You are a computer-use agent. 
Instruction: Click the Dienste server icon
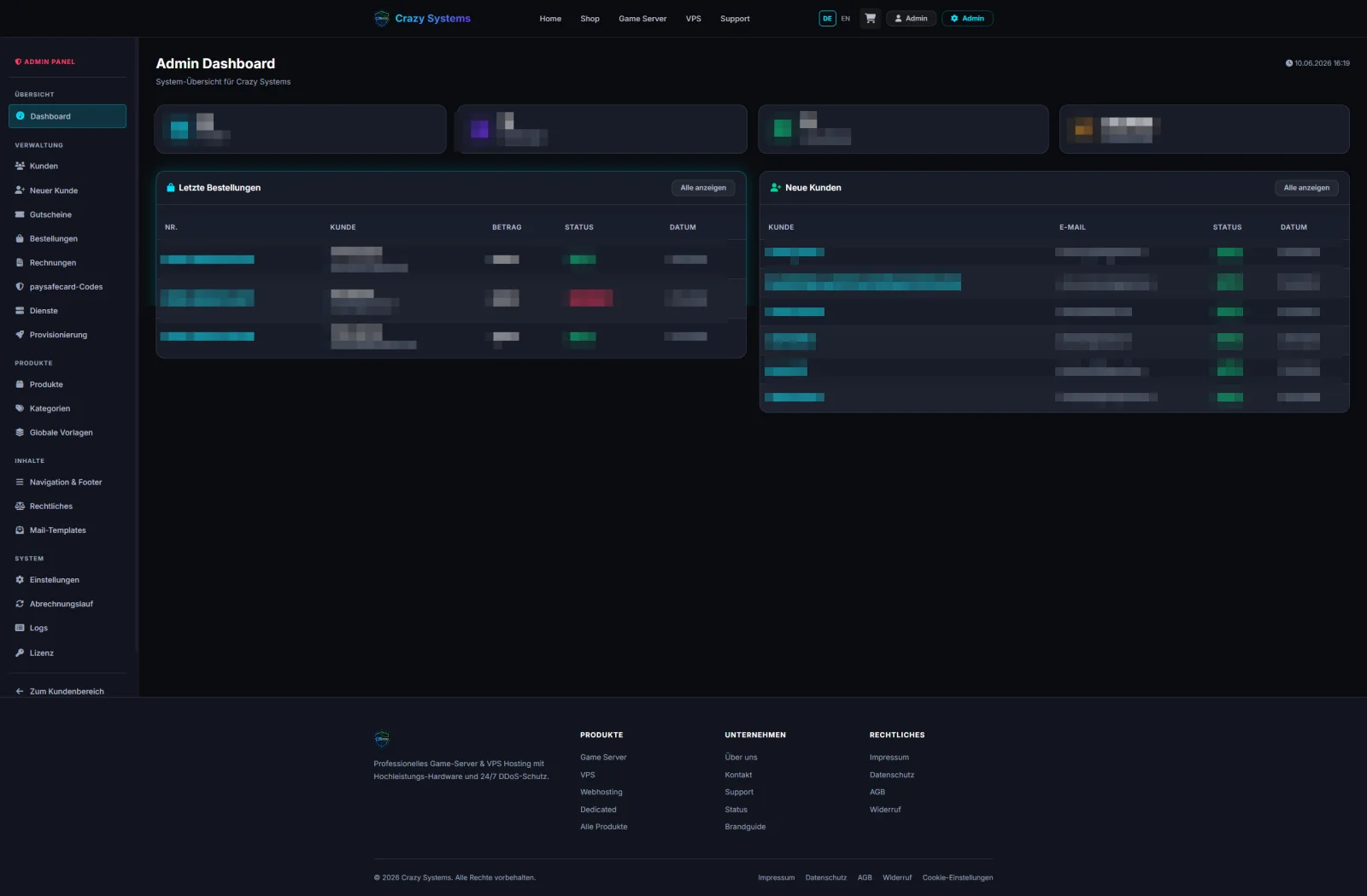20,311
